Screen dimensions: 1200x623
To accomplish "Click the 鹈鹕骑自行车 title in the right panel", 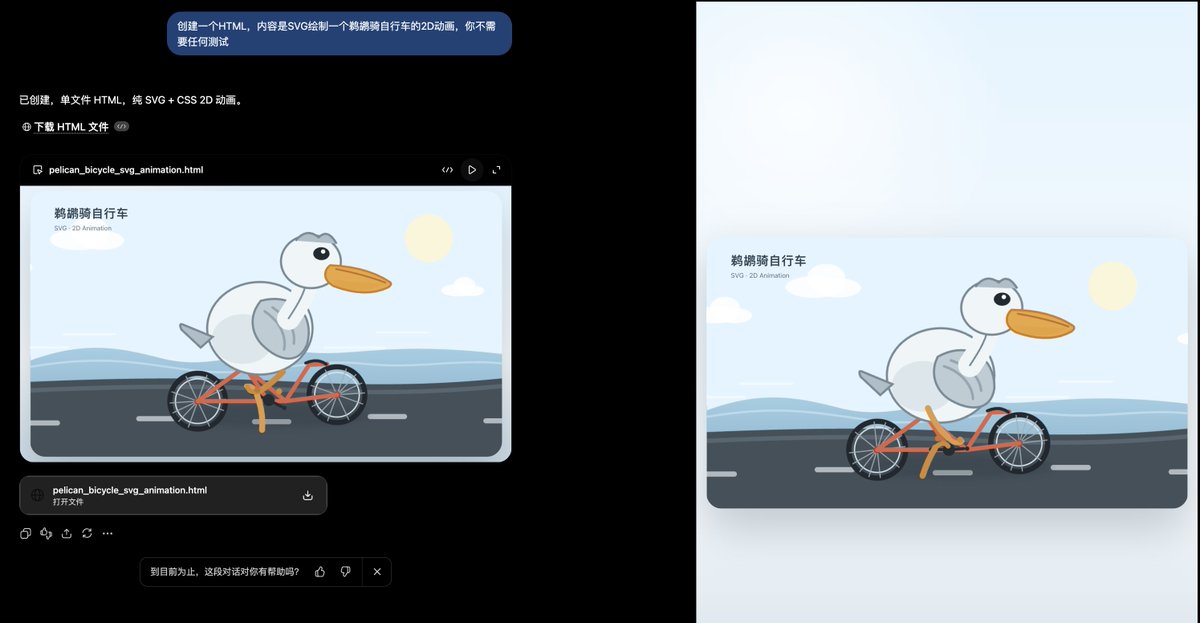I will click(768, 261).
